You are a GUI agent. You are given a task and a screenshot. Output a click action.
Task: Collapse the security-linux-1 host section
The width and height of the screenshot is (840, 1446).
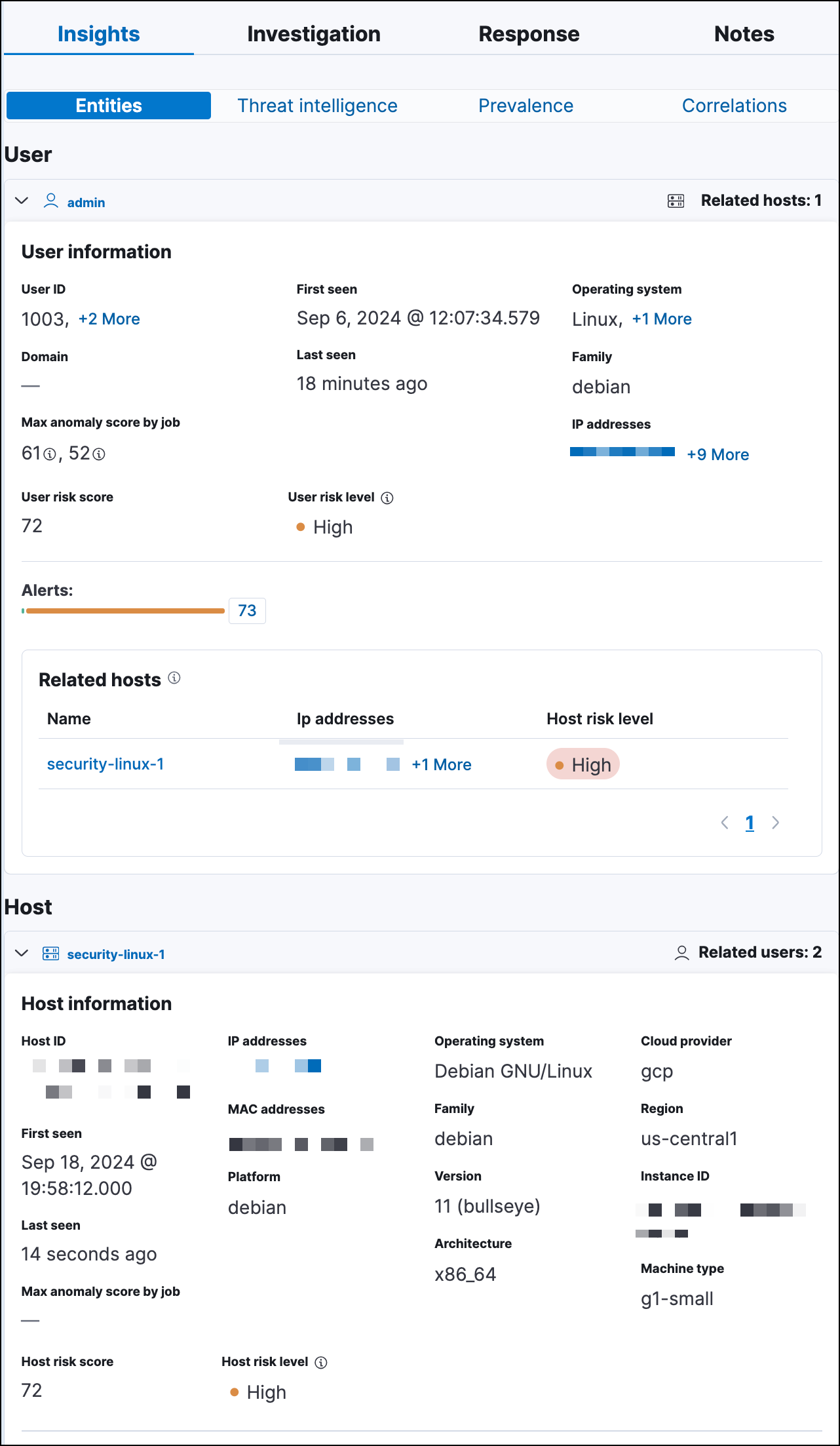click(22, 953)
